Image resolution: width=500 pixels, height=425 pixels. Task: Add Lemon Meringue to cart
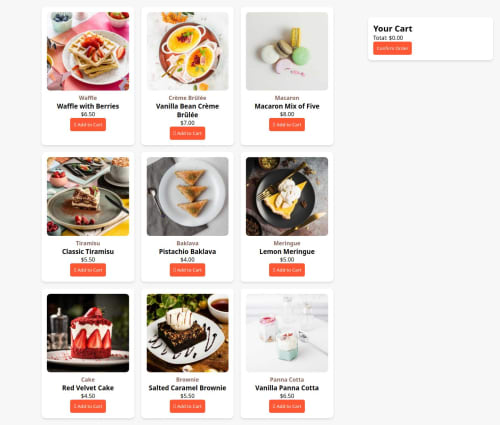[x=287, y=270]
